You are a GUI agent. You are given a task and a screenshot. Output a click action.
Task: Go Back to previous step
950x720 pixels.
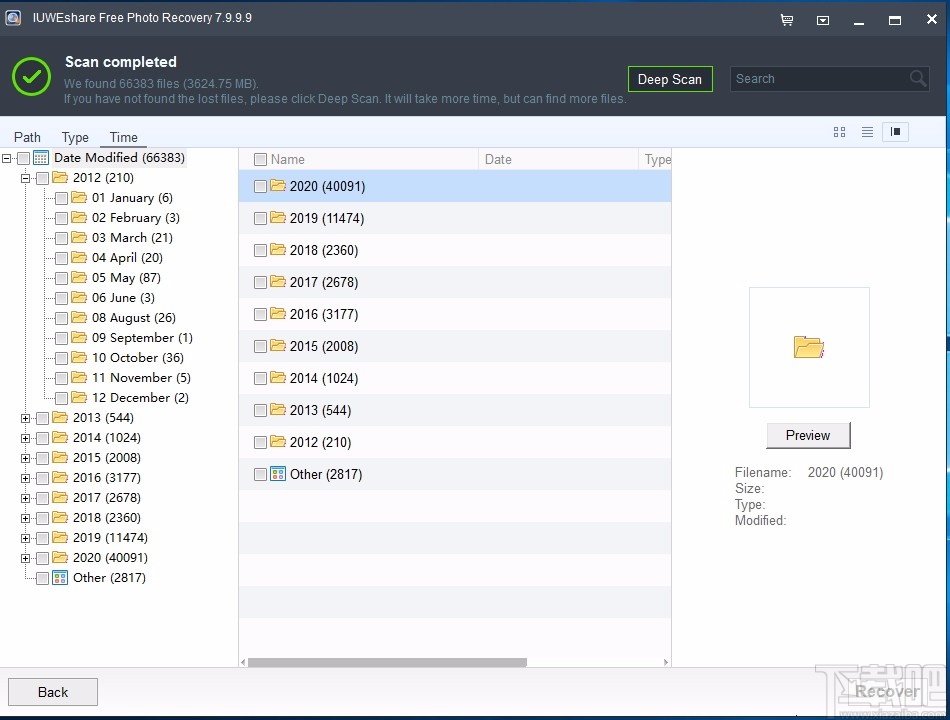click(53, 692)
